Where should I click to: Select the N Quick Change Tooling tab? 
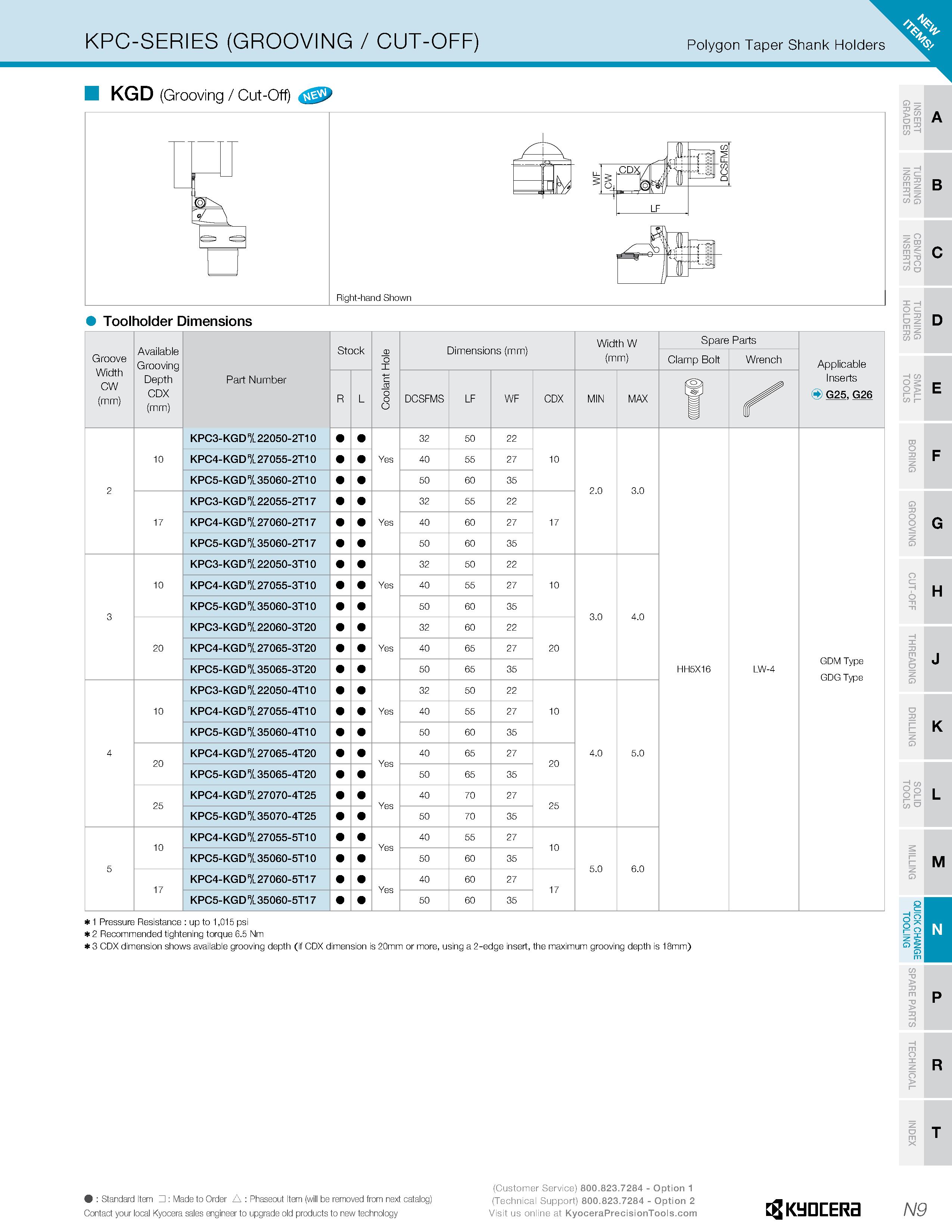(925, 930)
